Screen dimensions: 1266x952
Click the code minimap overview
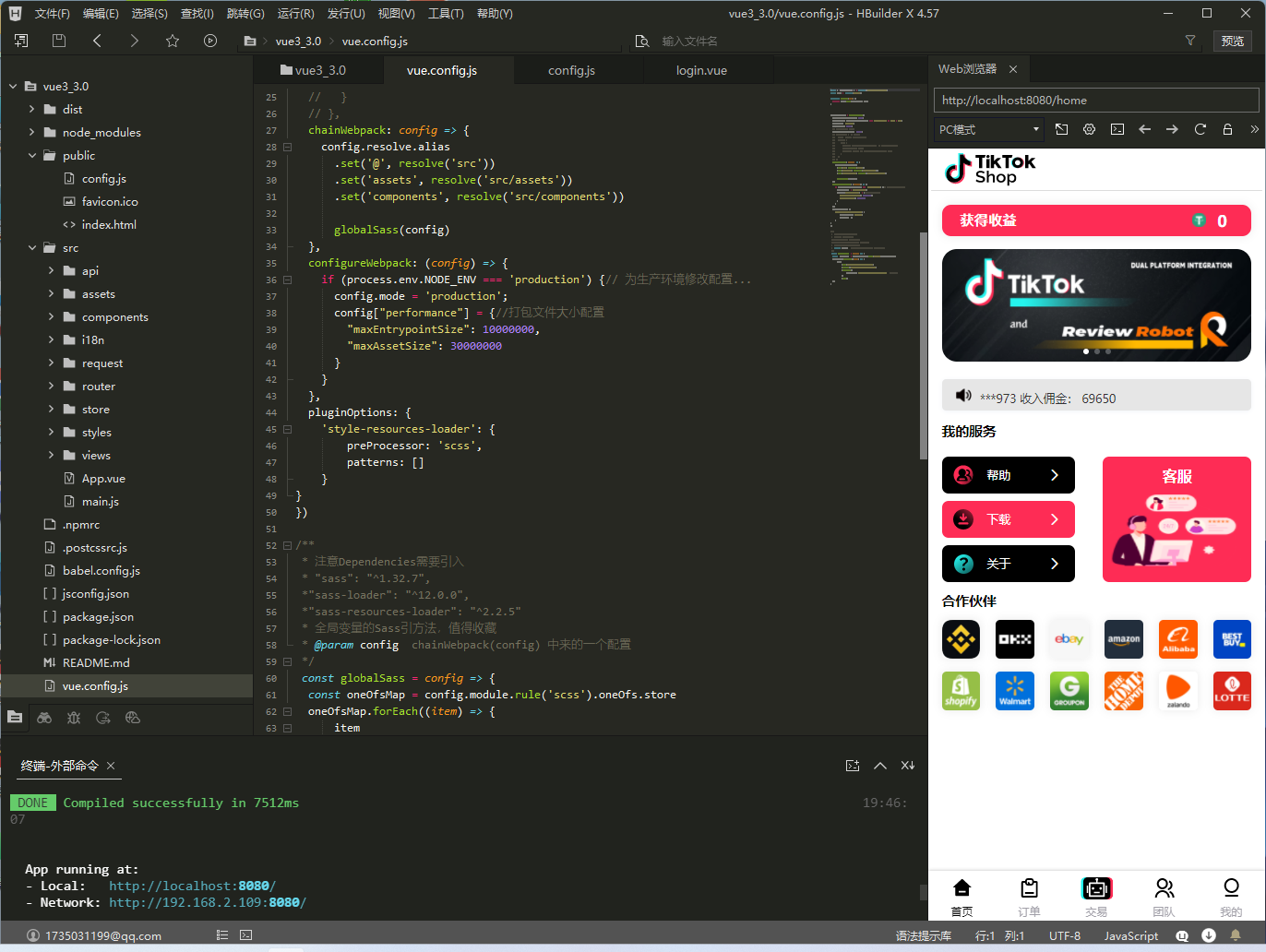875,184
